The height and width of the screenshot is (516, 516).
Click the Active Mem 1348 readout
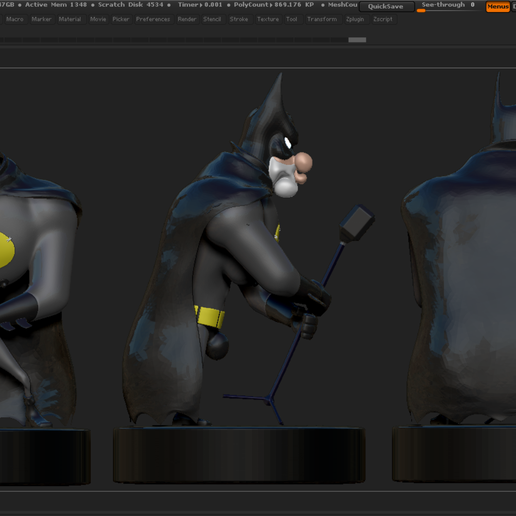[x=56, y=5]
